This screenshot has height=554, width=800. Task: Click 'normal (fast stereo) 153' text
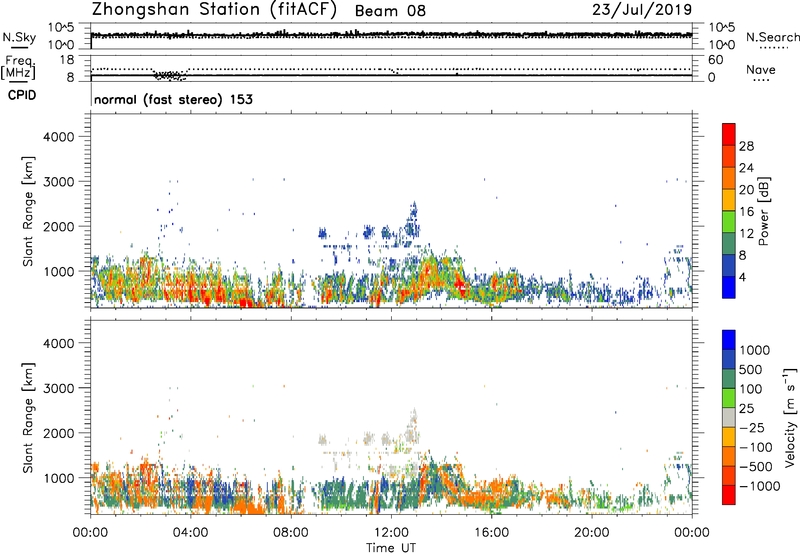pos(173,99)
